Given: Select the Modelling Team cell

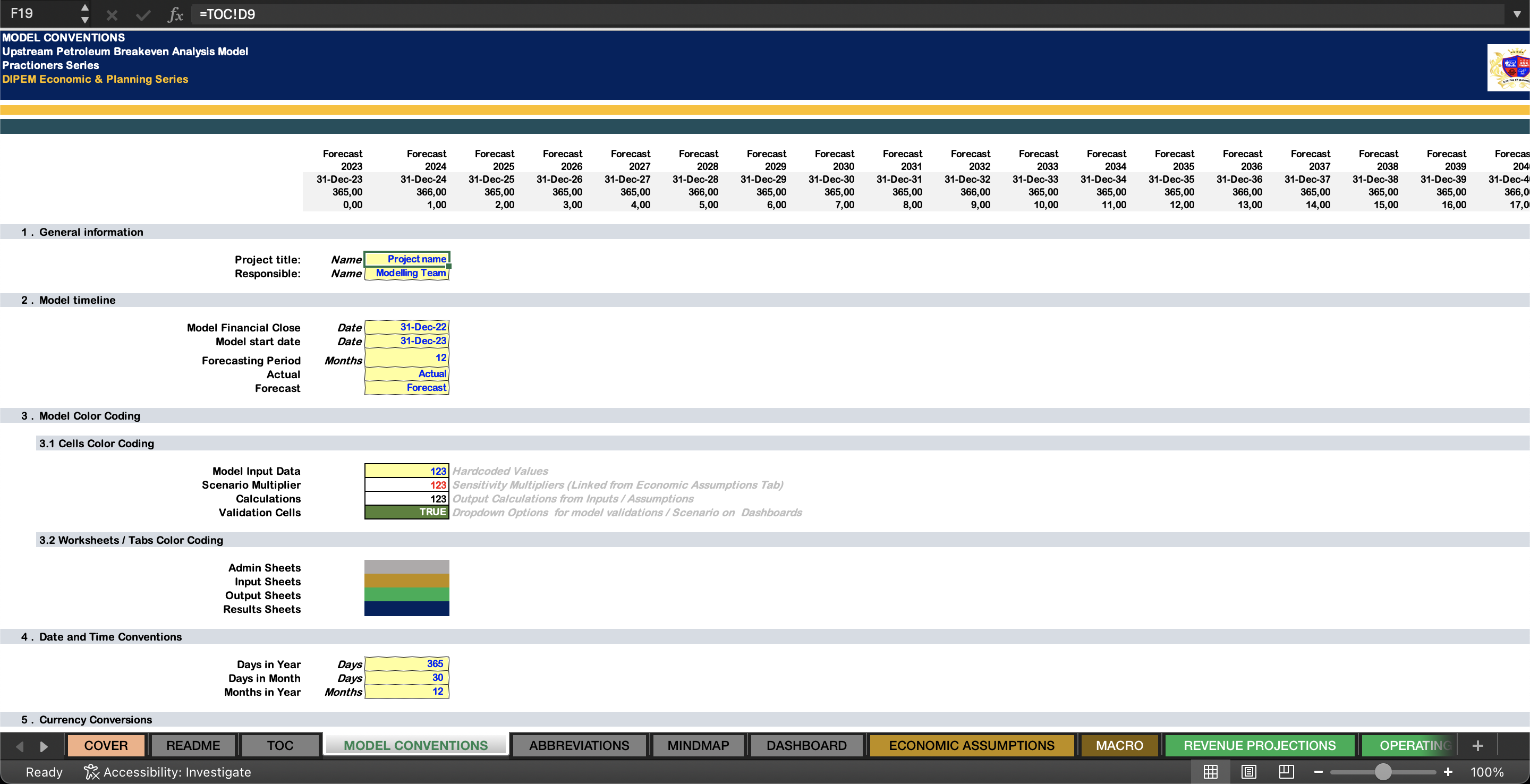Looking at the screenshot, I should pyautogui.click(x=407, y=273).
